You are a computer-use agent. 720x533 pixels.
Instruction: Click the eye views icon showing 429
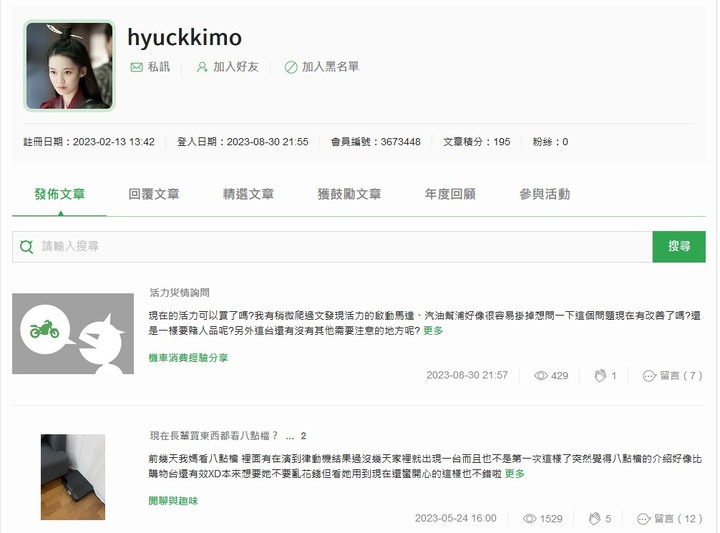pyautogui.click(x=541, y=376)
